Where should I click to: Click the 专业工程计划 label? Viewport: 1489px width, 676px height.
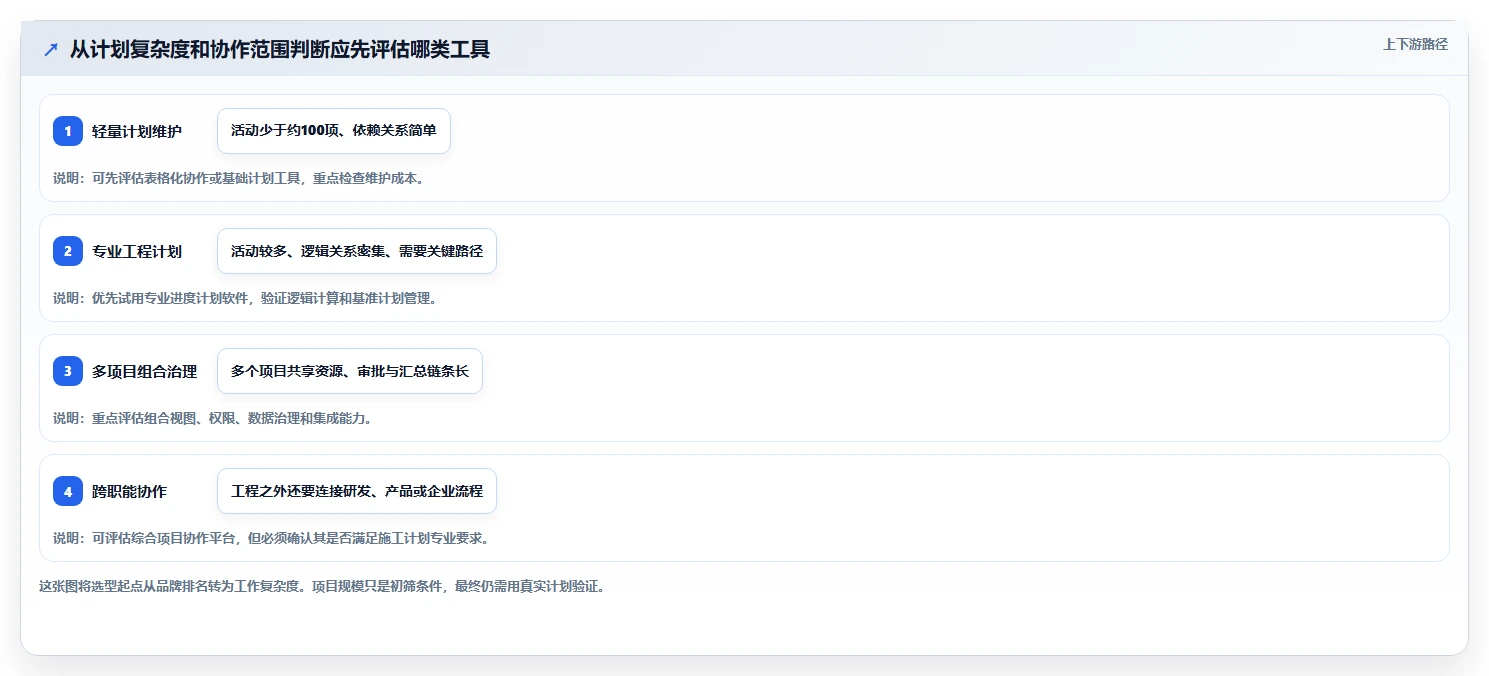coord(137,251)
